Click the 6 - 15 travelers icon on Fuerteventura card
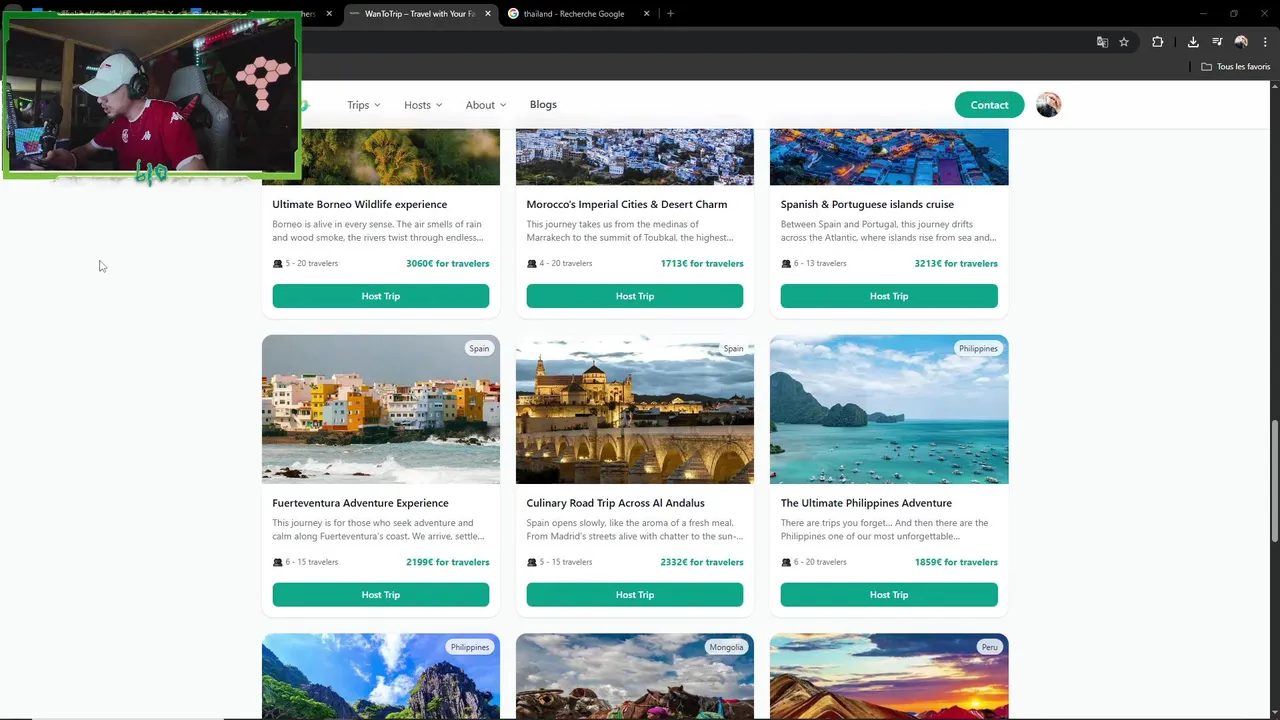 pyautogui.click(x=278, y=562)
